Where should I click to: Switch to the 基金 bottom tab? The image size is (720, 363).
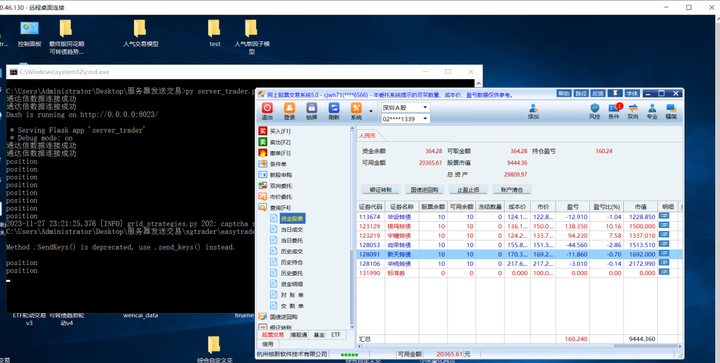[319, 335]
